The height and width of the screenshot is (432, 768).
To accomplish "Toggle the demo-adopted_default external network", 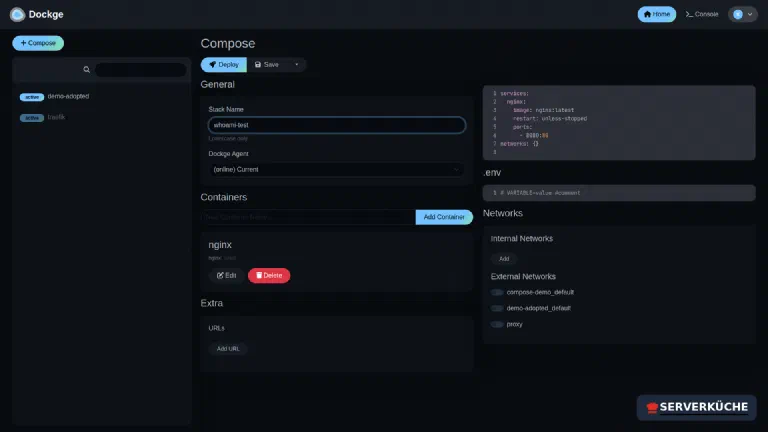I will click(x=497, y=309).
